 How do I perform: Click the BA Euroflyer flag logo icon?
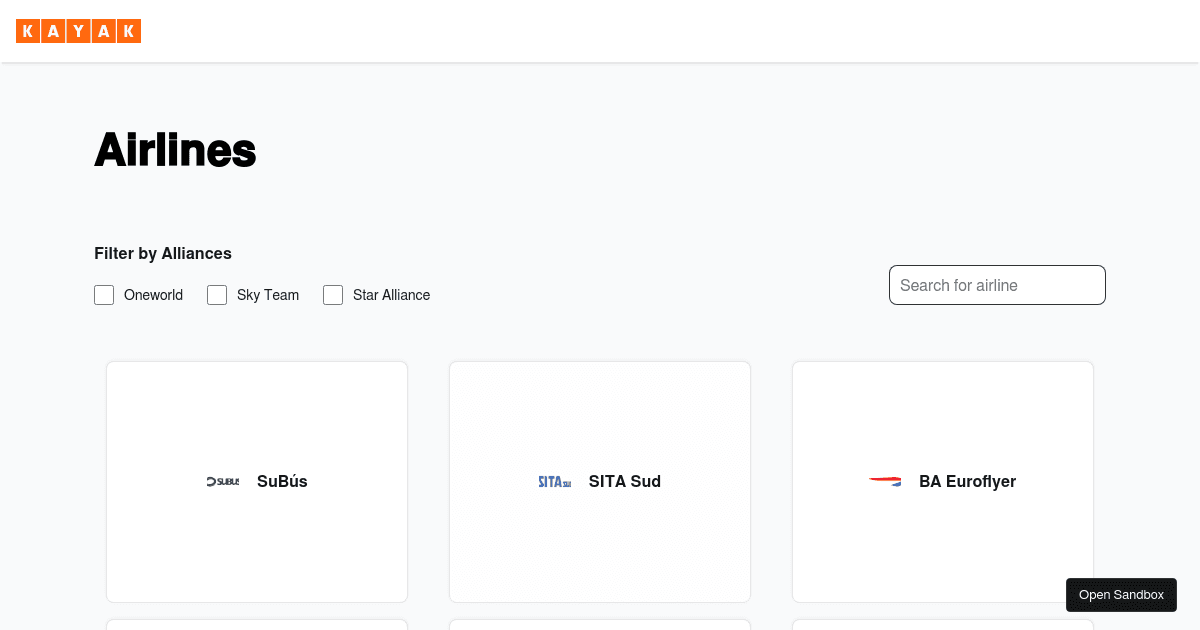click(884, 481)
